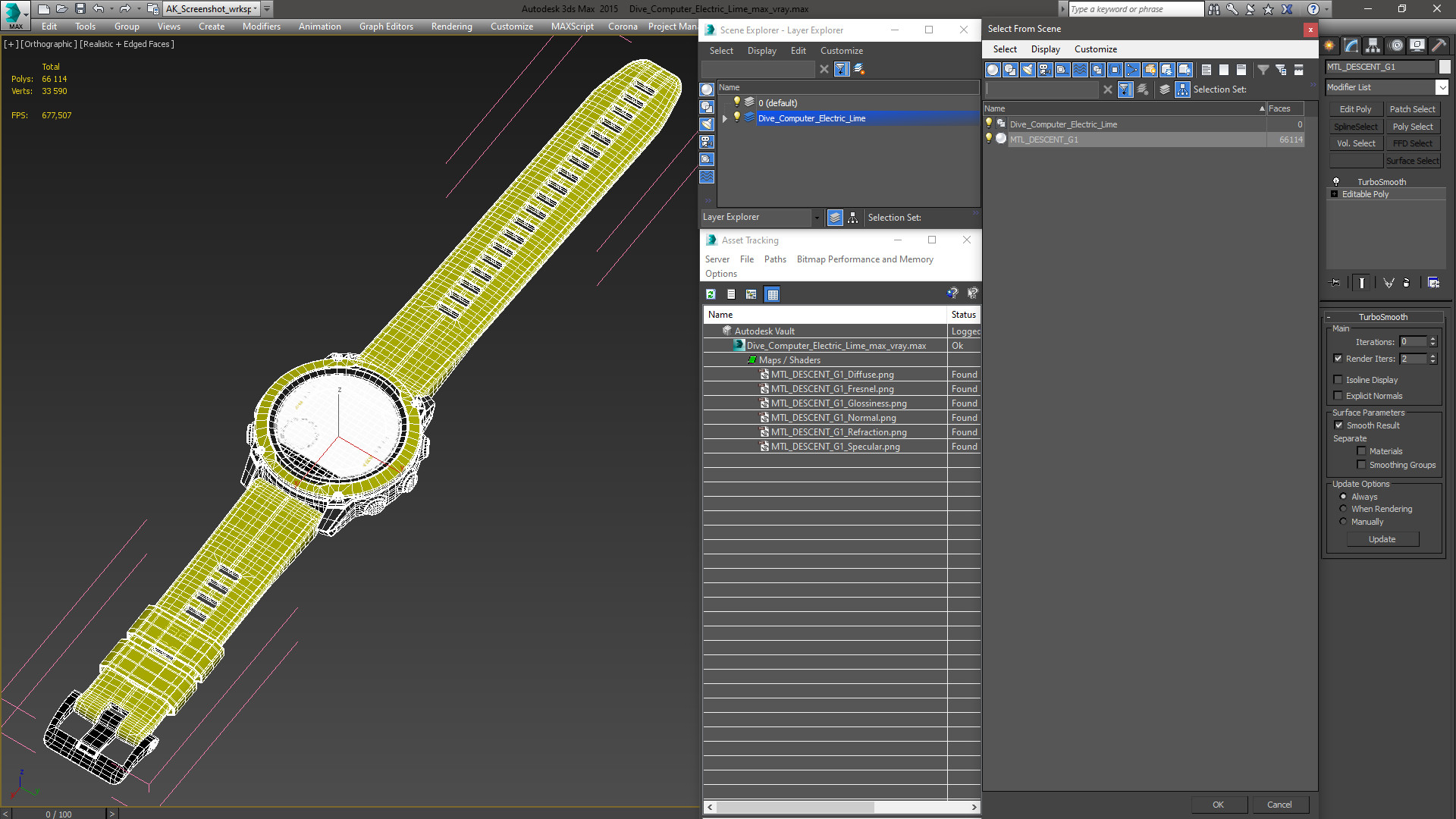This screenshot has width=1456, height=819.
Task: Expand Dive_Computer_Electric_Lime layer in Scene Explorer
Action: (x=725, y=118)
